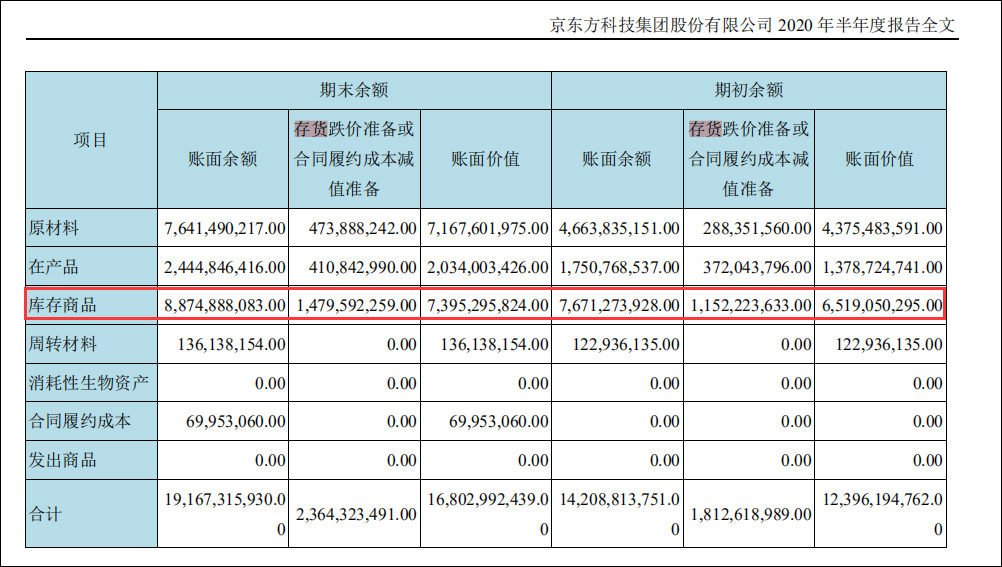Click the value 1,152,223,633.00
This screenshot has height=567, width=1002.
tap(752, 305)
